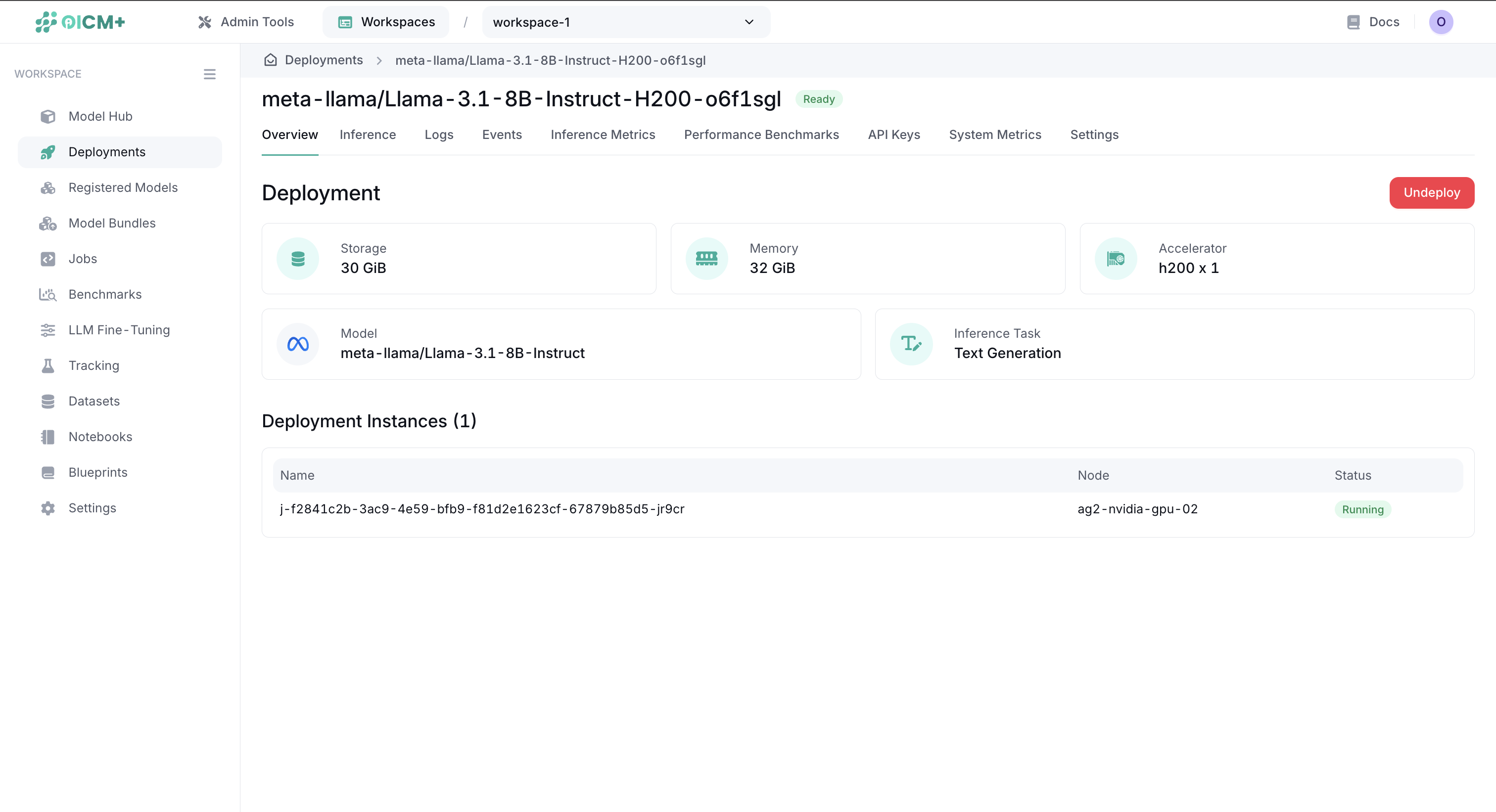Open Model Hub from the sidebar icon
The height and width of the screenshot is (812, 1496).
48,116
